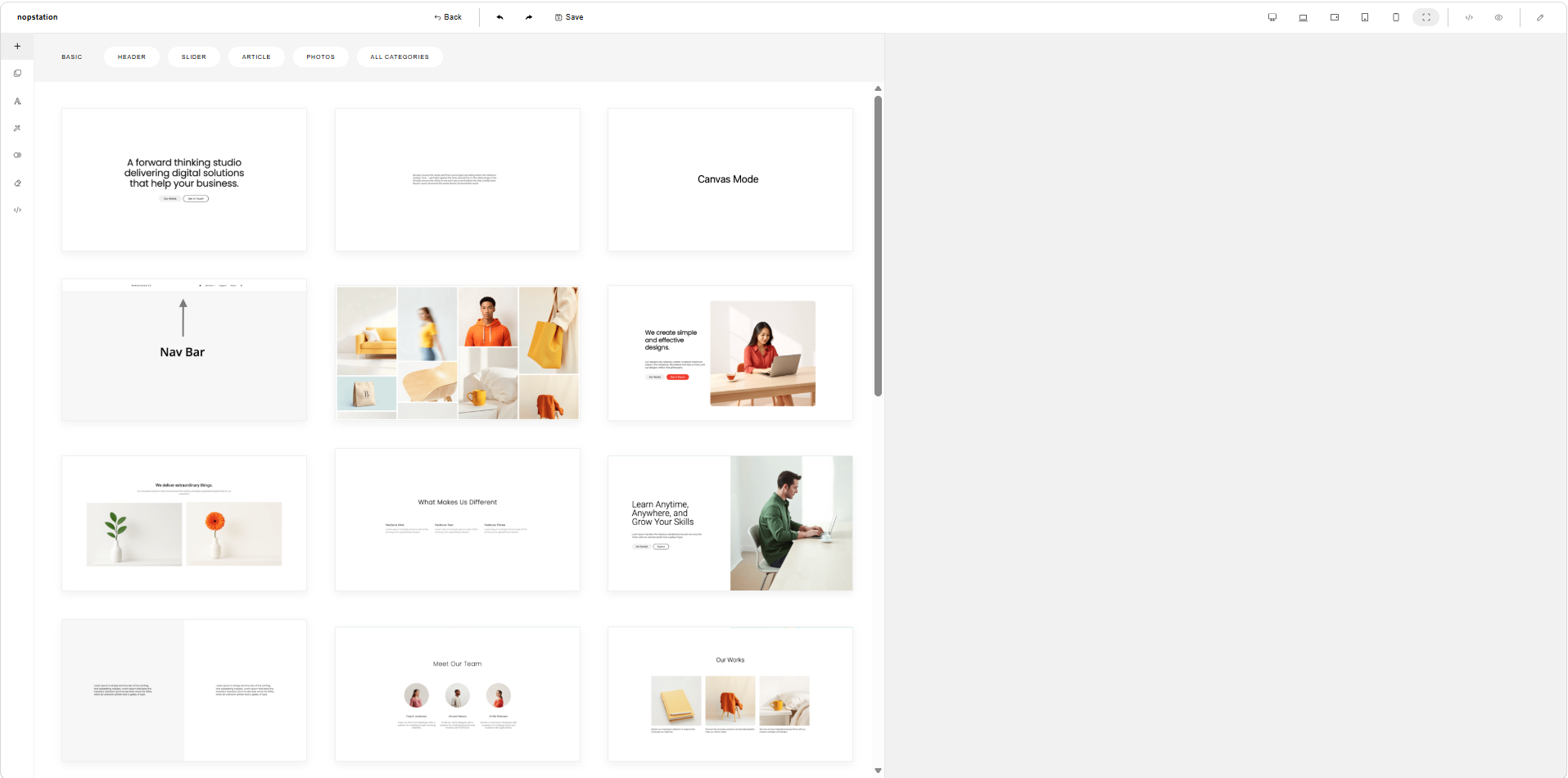Viewport: 1568px width, 778px height.
Task: Click the overlapping circles icon in sidebar
Action: (x=17, y=155)
